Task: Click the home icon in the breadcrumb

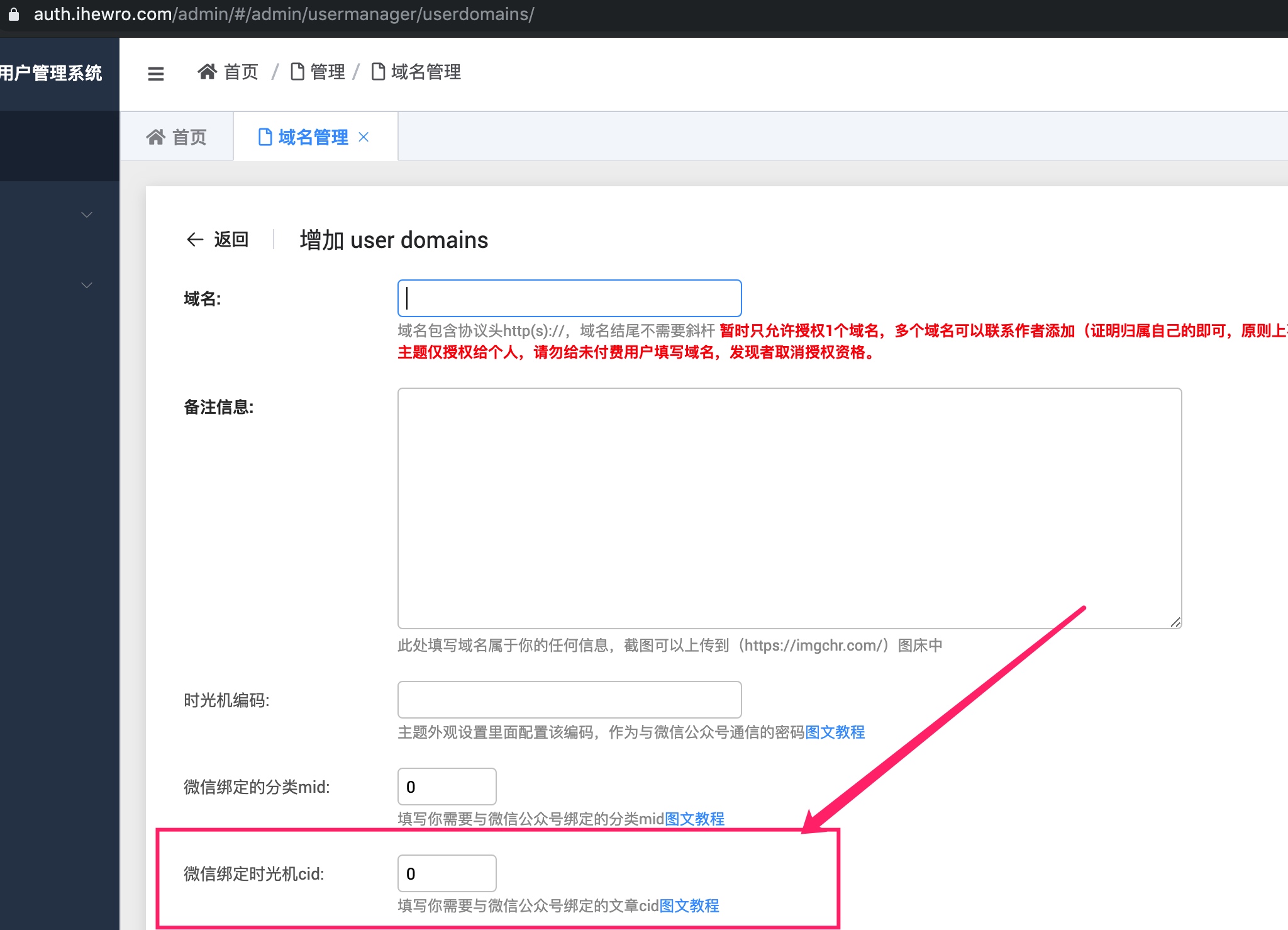Action: tap(207, 72)
